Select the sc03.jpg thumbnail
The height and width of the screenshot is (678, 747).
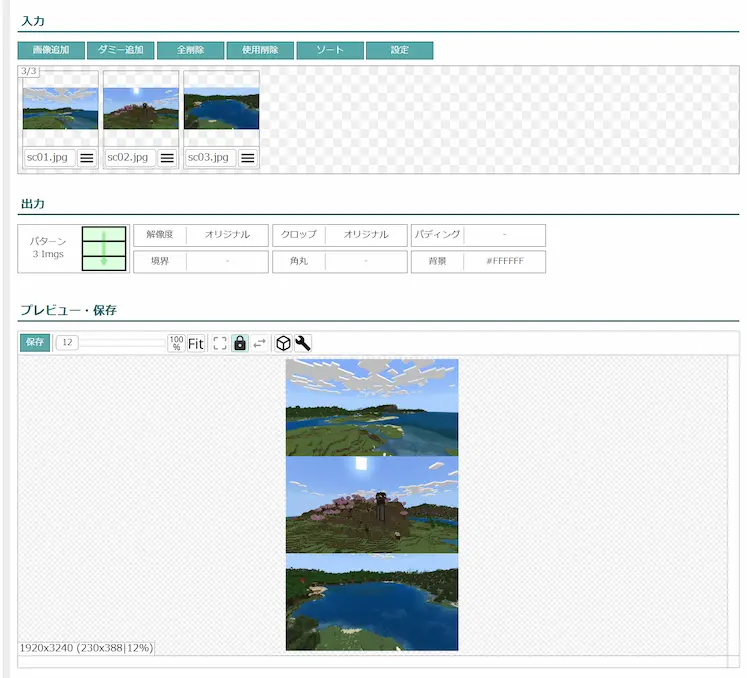(x=222, y=108)
